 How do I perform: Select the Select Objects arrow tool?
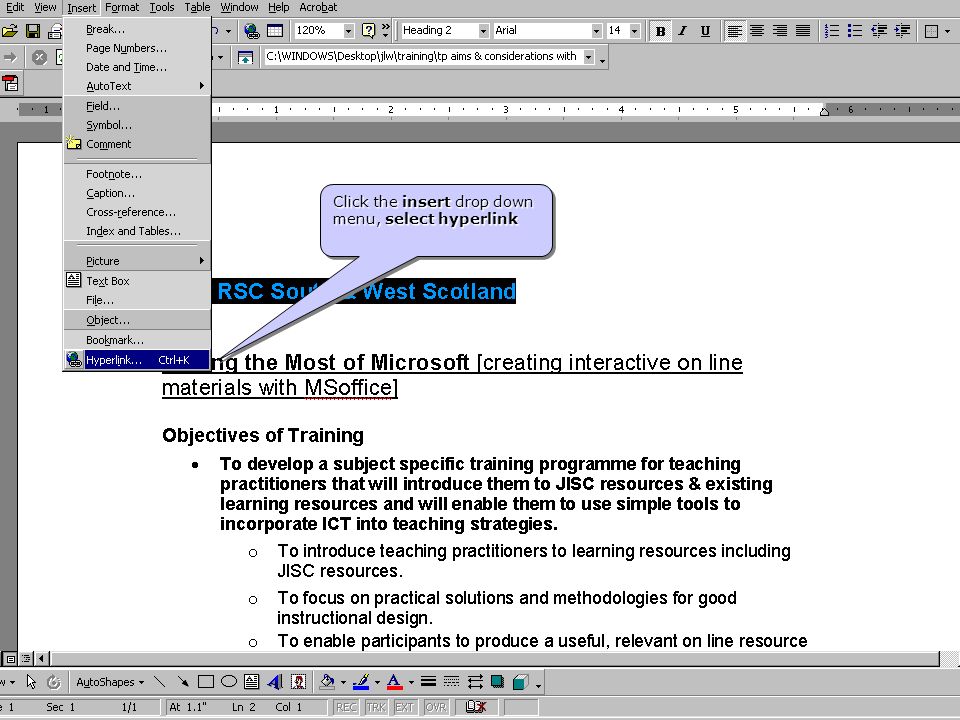tap(31, 682)
